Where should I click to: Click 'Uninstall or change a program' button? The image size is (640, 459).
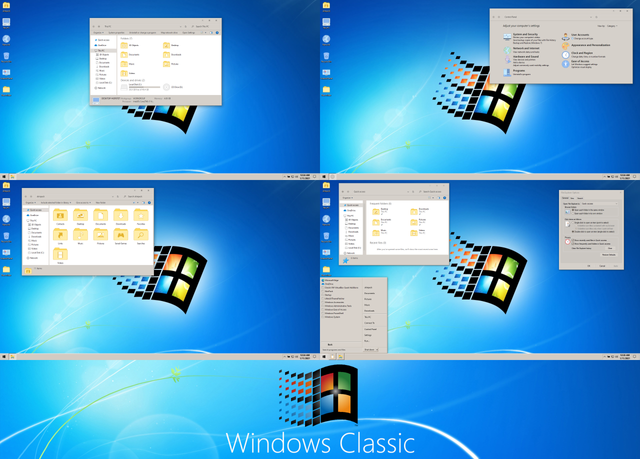[x=142, y=33]
